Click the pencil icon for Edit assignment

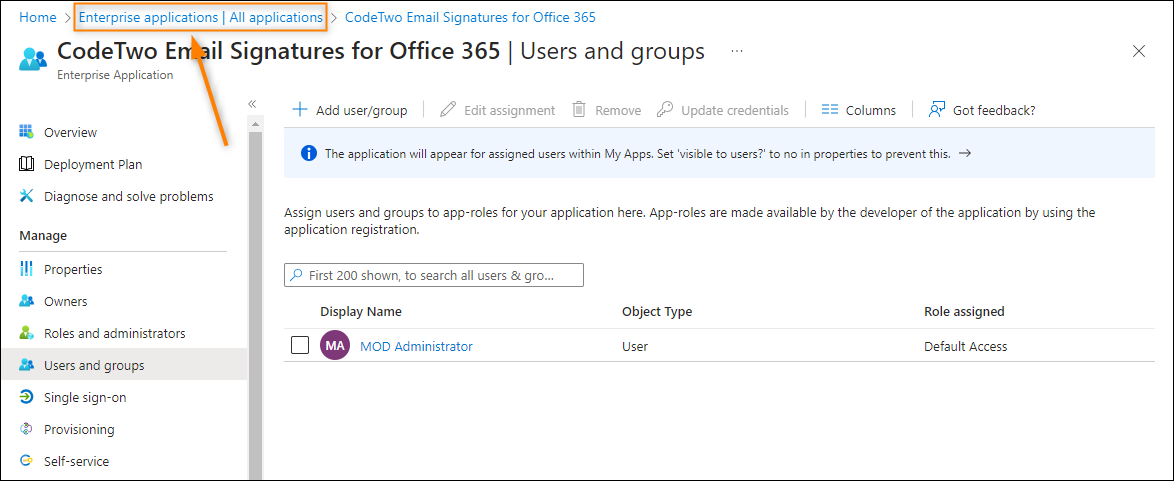[448, 109]
